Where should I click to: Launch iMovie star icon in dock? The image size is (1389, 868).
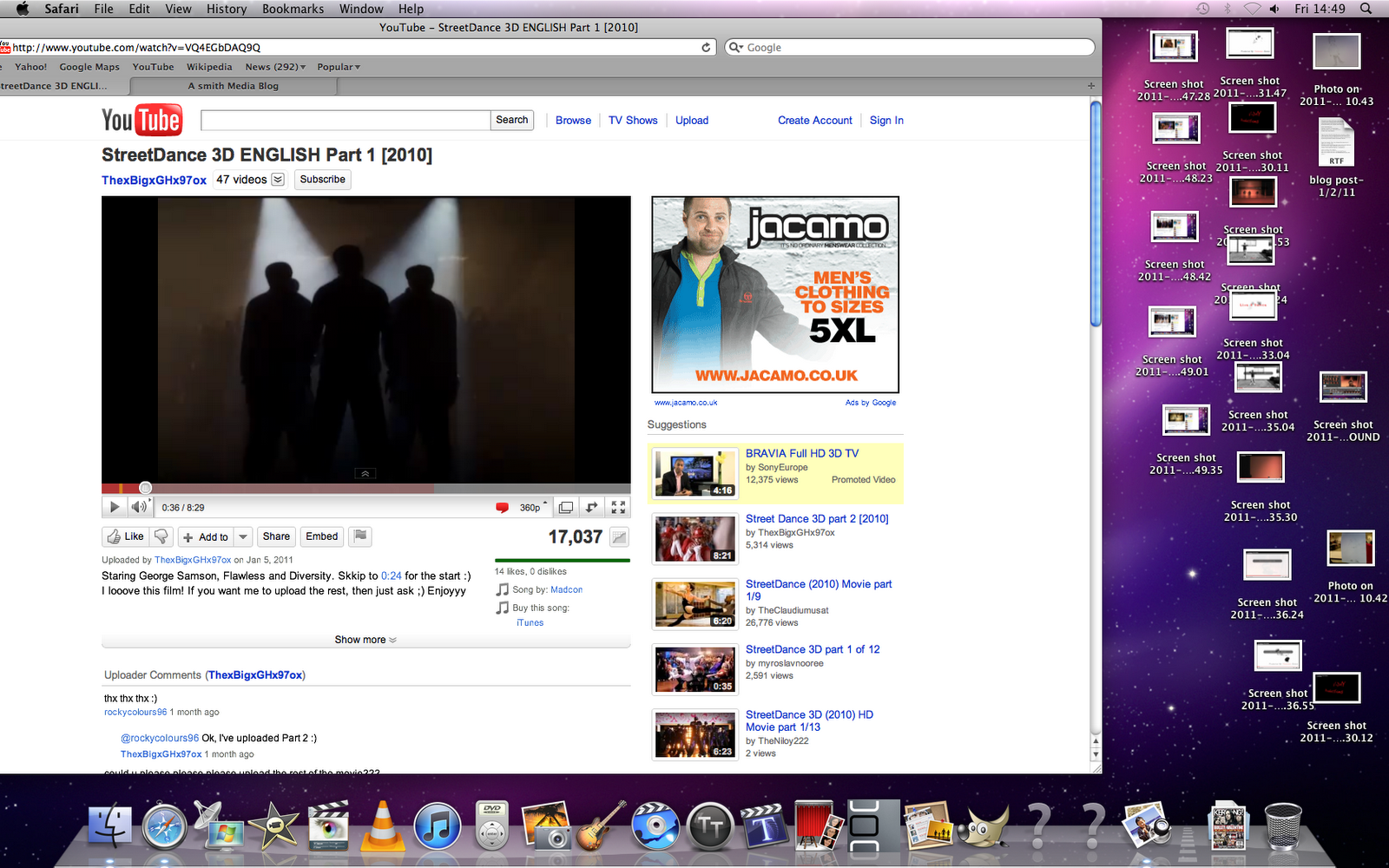click(273, 825)
